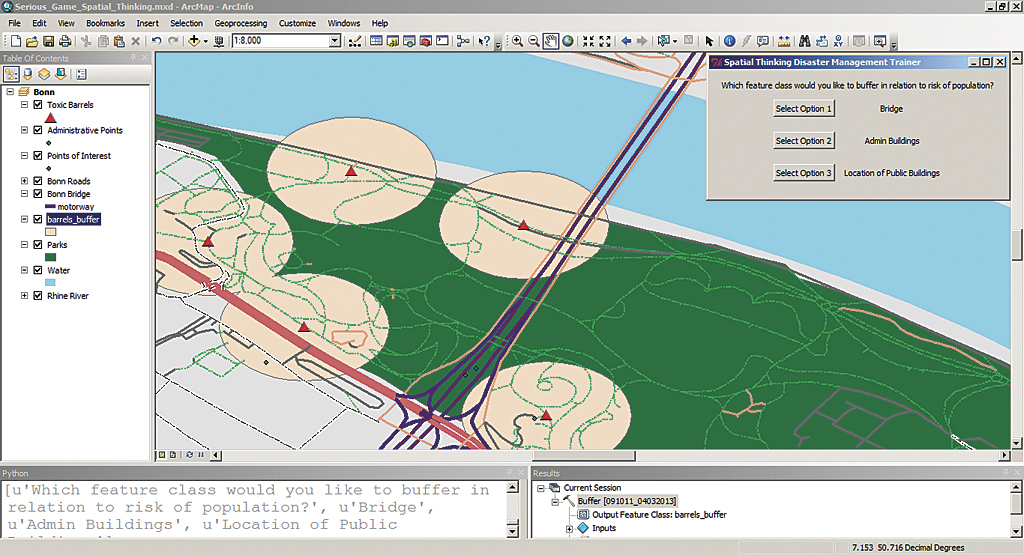
Task: Expand the Inputs node in Results
Action: [570, 528]
